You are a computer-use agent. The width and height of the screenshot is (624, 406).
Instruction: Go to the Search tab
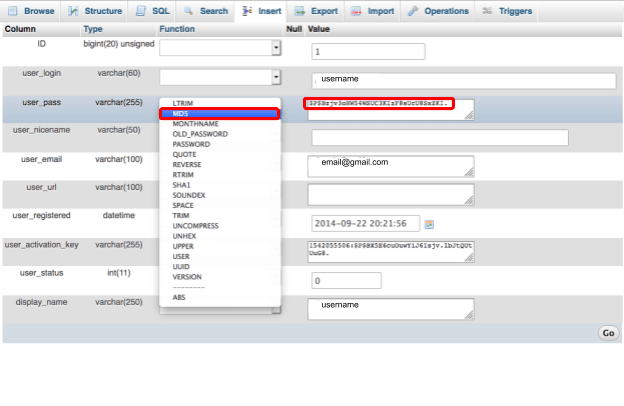(x=206, y=11)
